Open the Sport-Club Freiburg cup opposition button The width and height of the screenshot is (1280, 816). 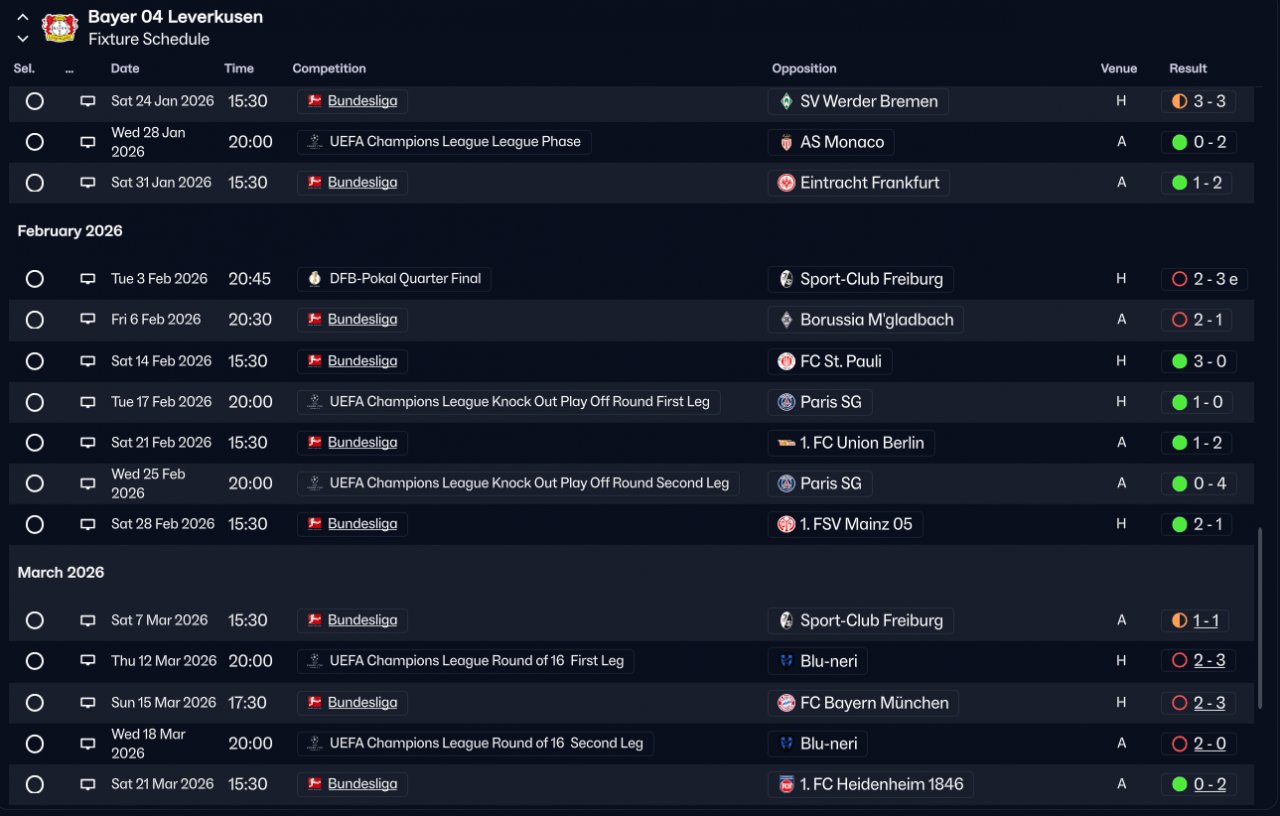coord(861,279)
